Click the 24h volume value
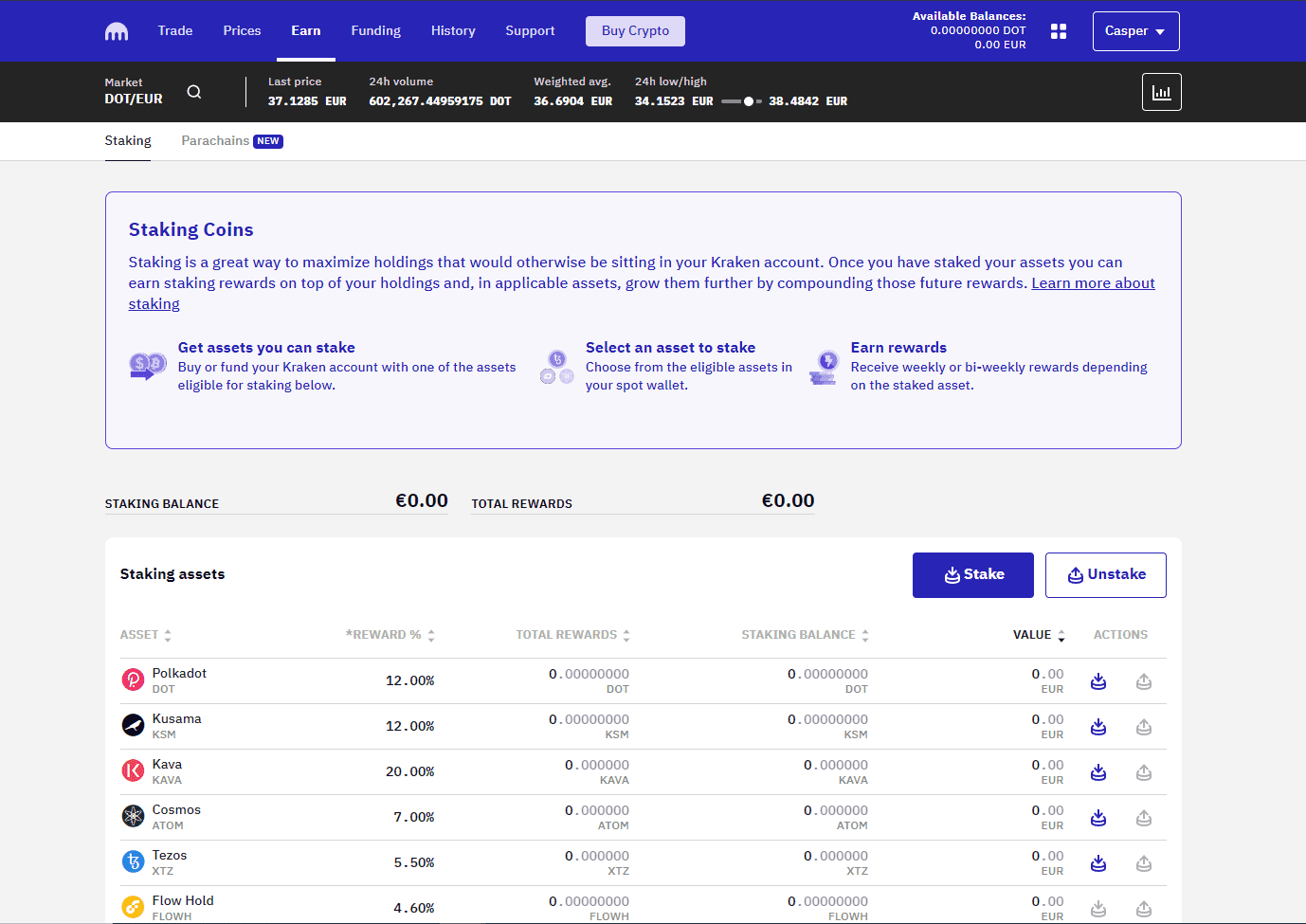The width and height of the screenshot is (1306, 924). 440,101
